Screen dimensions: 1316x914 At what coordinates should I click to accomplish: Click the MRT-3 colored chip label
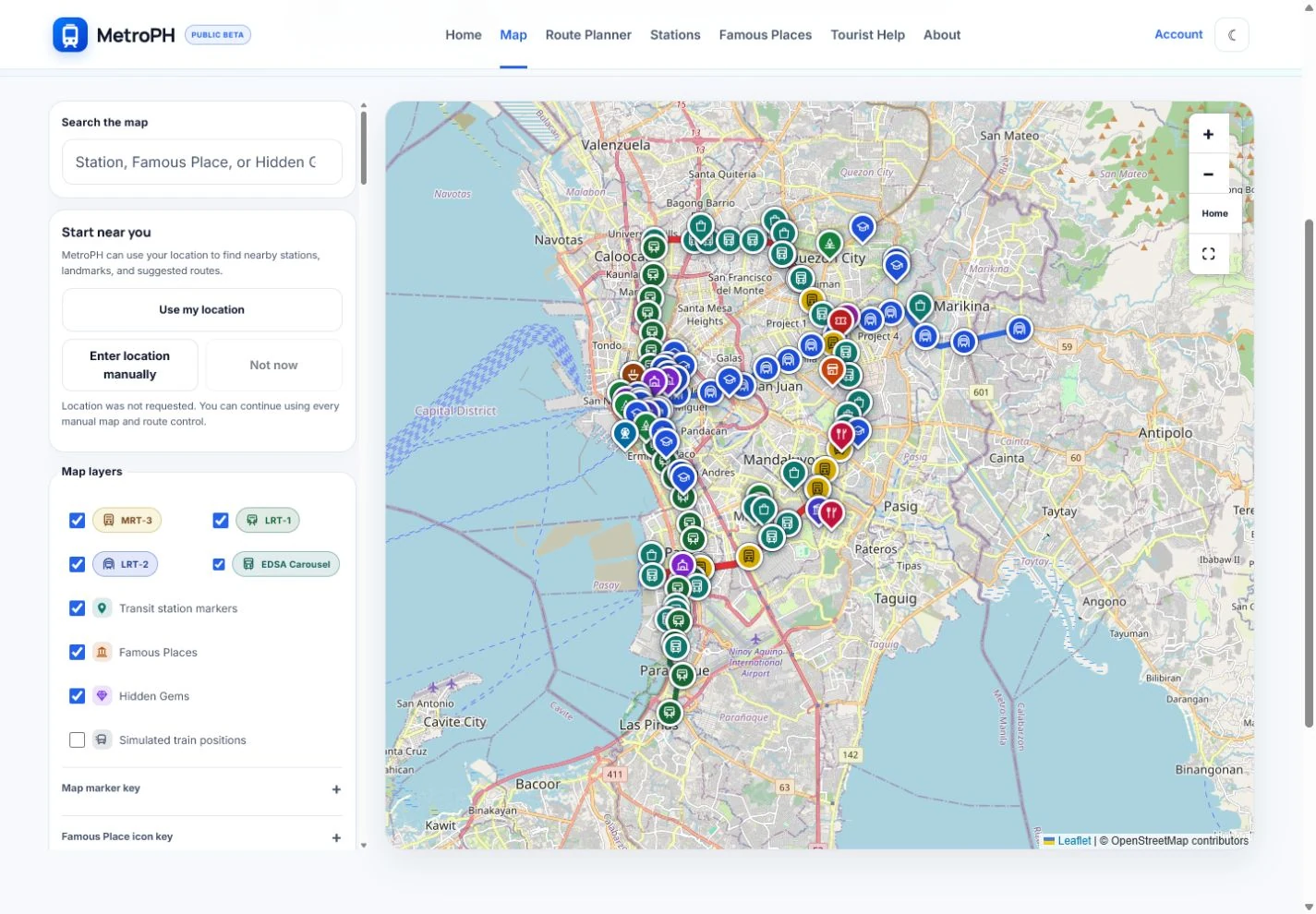127,521
